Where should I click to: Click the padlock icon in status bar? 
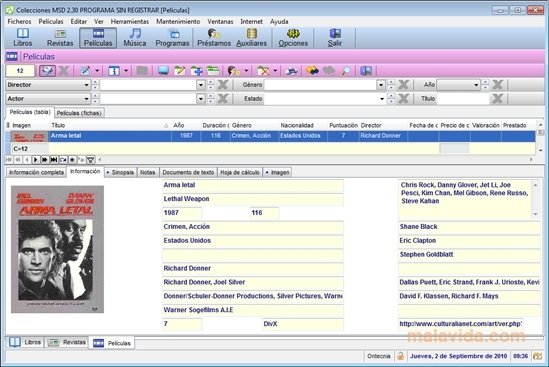(400, 356)
